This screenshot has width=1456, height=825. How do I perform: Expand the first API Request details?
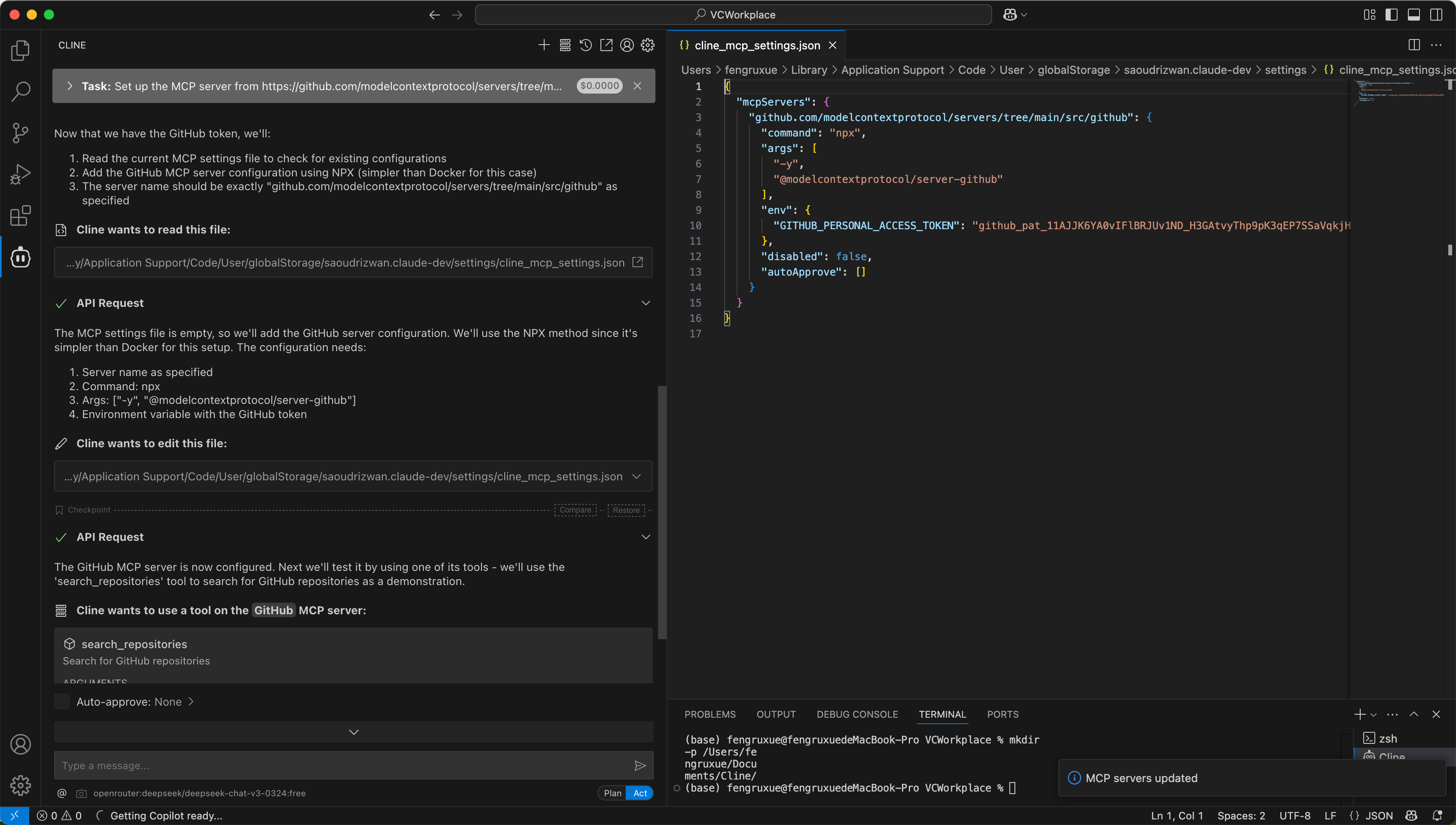point(645,303)
